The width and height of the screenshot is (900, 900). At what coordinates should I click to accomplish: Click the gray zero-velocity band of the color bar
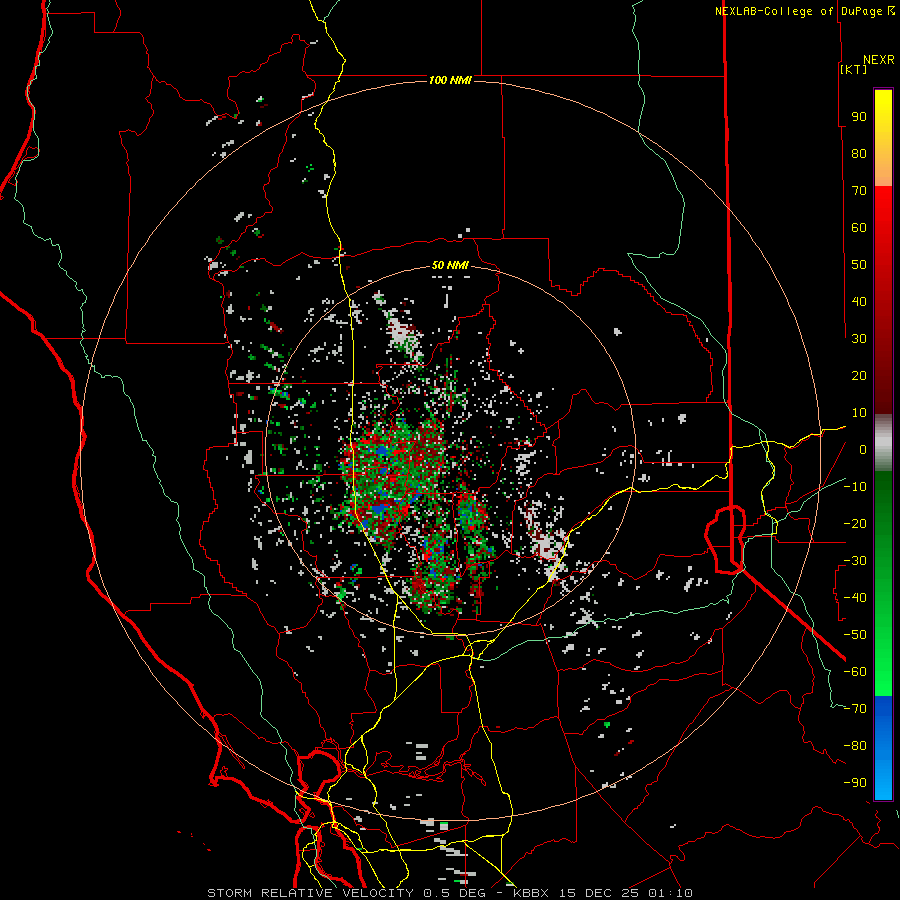(x=883, y=443)
